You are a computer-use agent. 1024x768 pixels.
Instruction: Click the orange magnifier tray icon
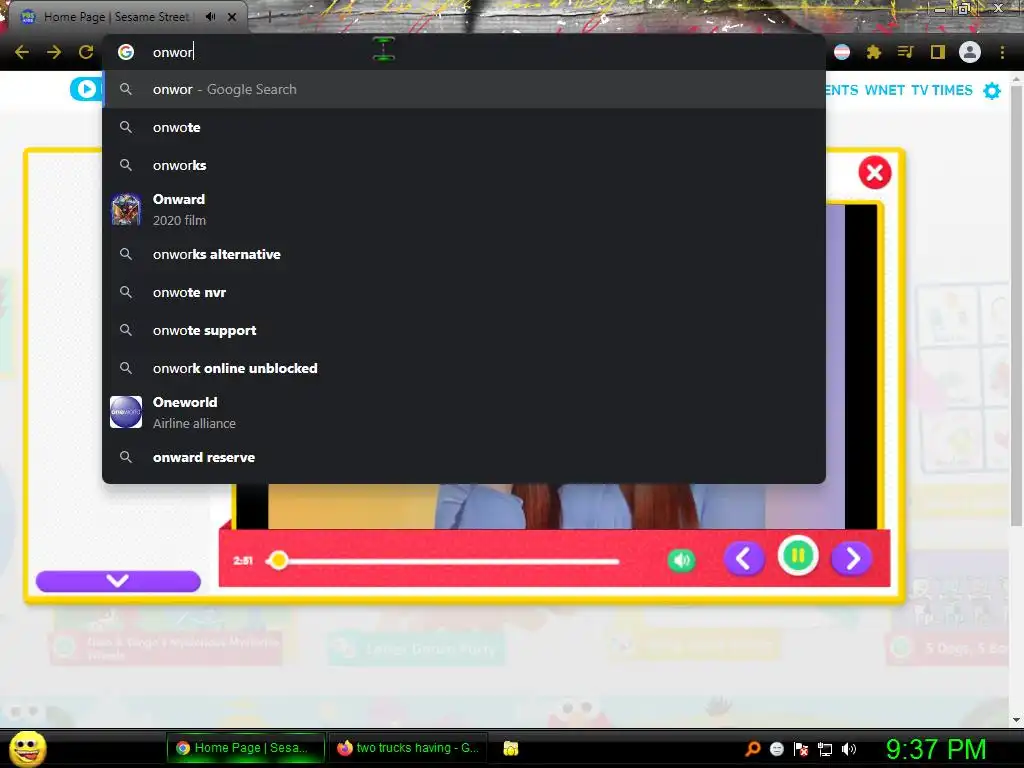[x=753, y=748]
